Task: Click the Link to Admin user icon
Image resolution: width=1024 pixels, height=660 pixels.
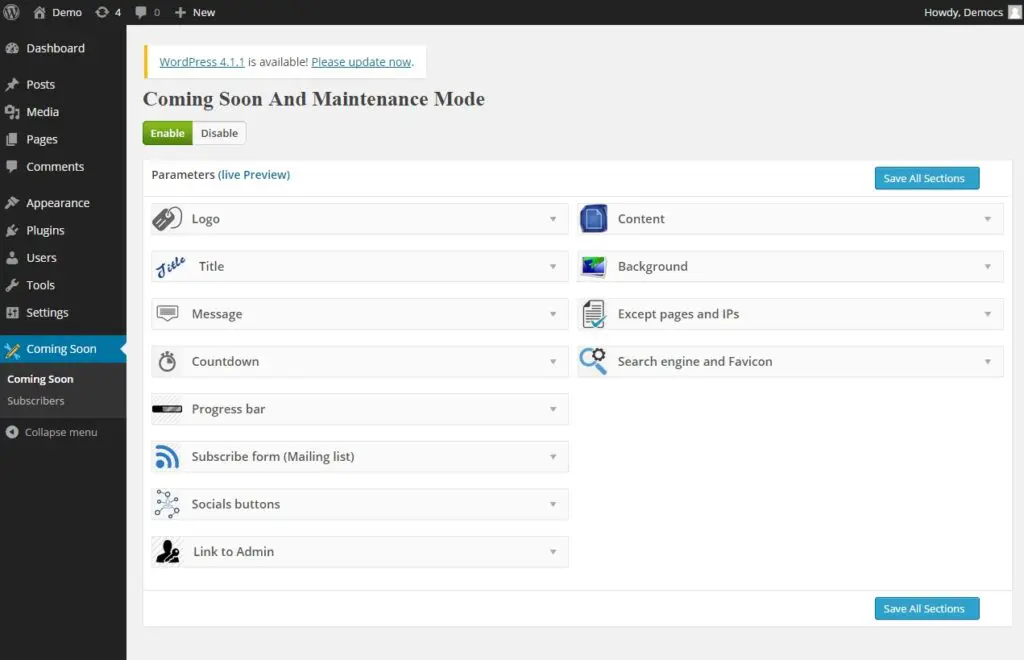Action: 167,552
